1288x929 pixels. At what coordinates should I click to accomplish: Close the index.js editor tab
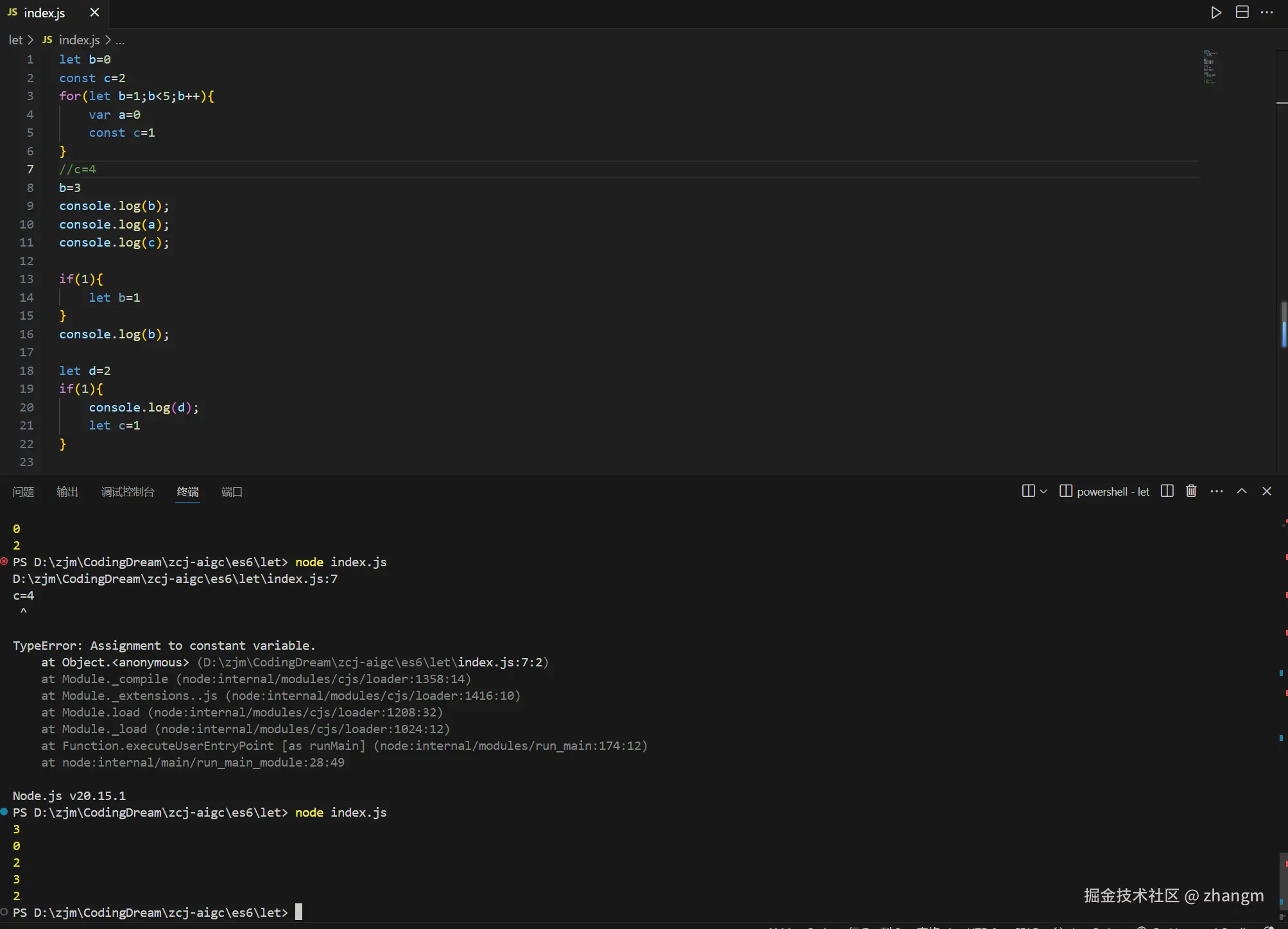tap(94, 13)
